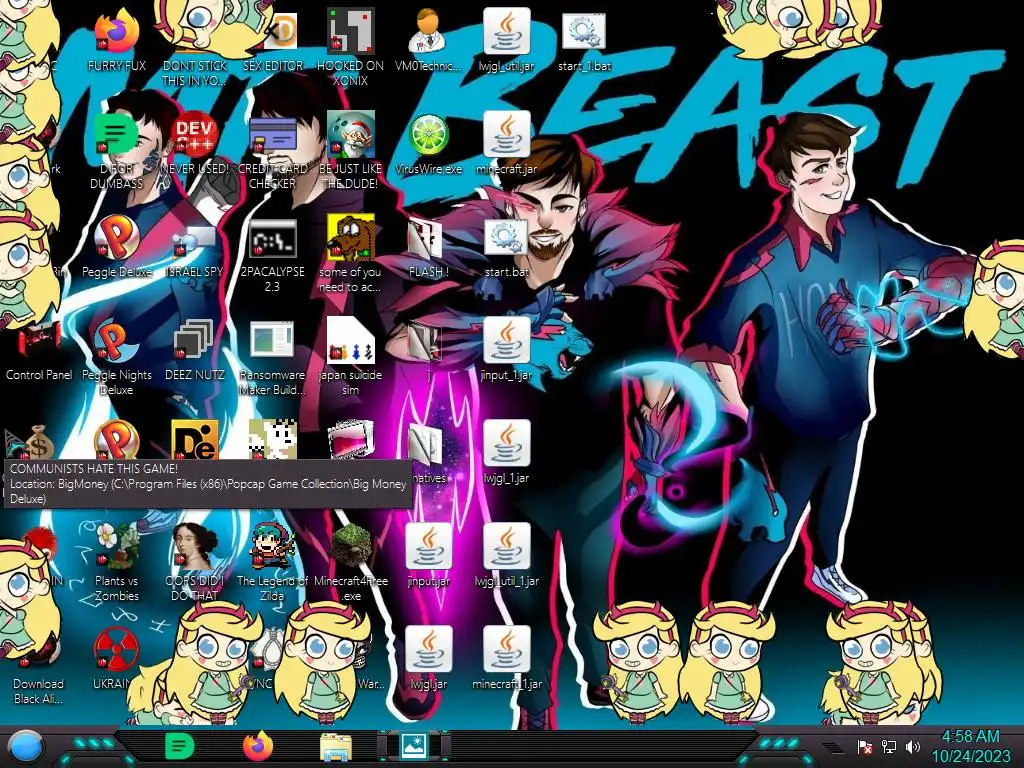Open the VM0Technic... desktop icon
The width and height of the screenshot is (1024, 768).
point(428,33)
